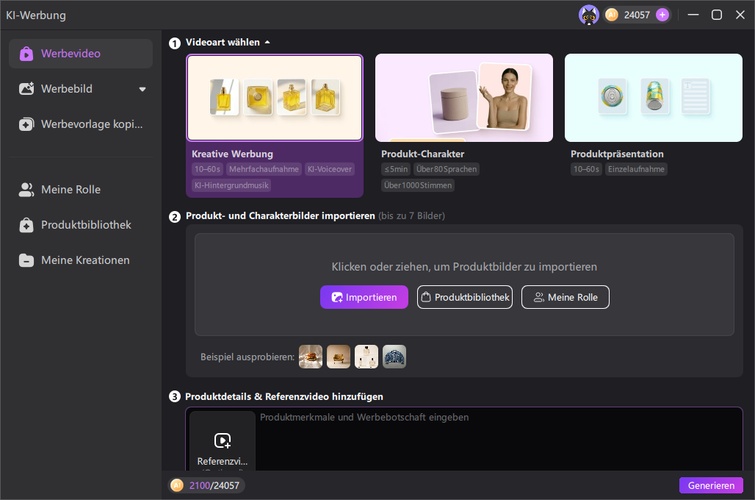Image resolution: width=755 pixels, height=500 pixels.
Task: Click the 10–60s tag under Produktpräsentation
Action: click(x=586, y=169)
